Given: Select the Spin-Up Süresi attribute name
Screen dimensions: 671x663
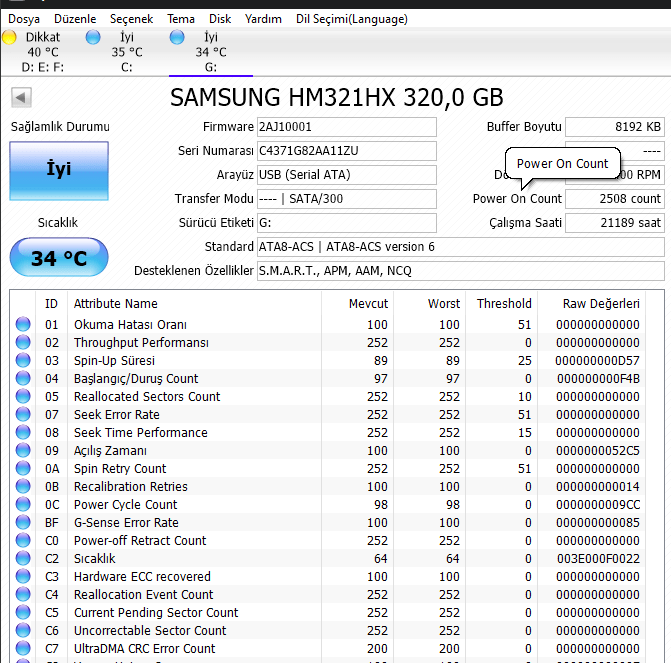Looking at the screenshot, I should tap(114, 361).
